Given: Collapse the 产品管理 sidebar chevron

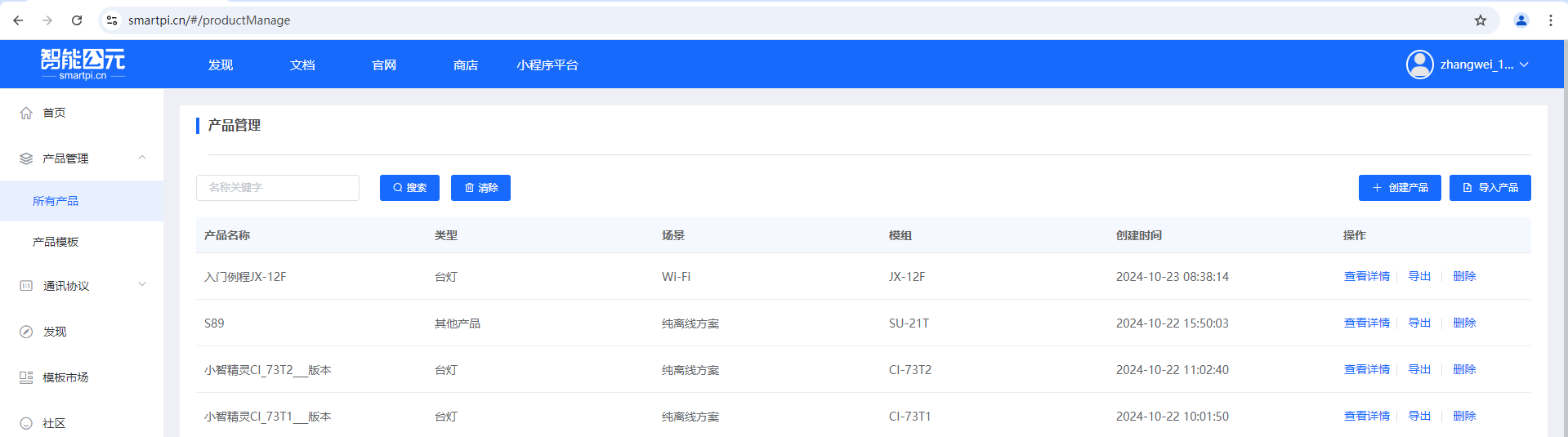Looking at the screenshot, I should (x=142, y=158).
